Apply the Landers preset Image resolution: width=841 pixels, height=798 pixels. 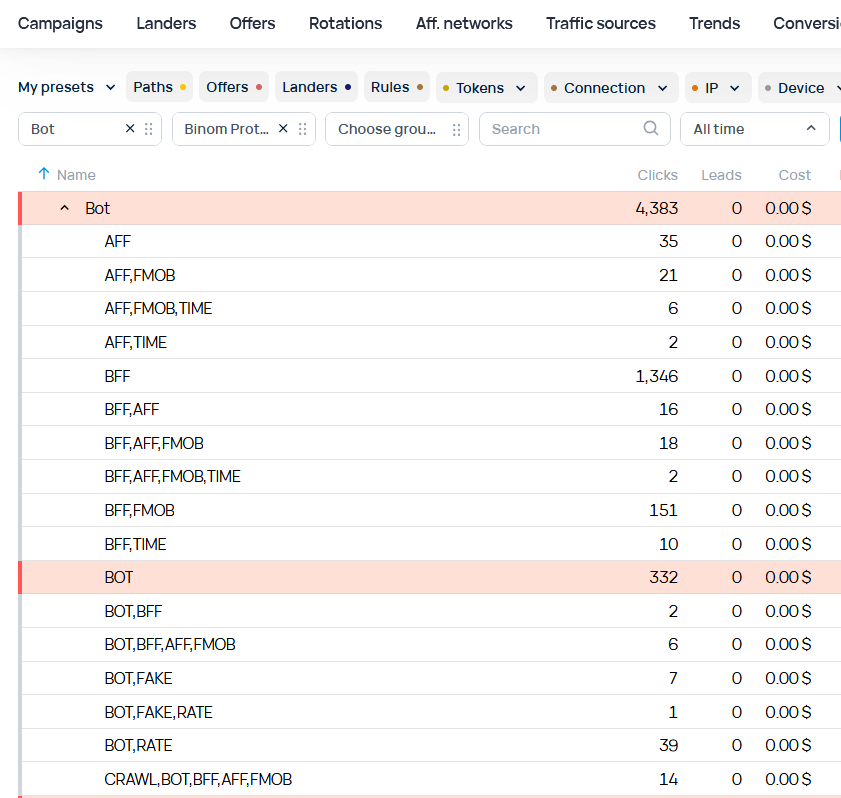[x=316, y=88]
